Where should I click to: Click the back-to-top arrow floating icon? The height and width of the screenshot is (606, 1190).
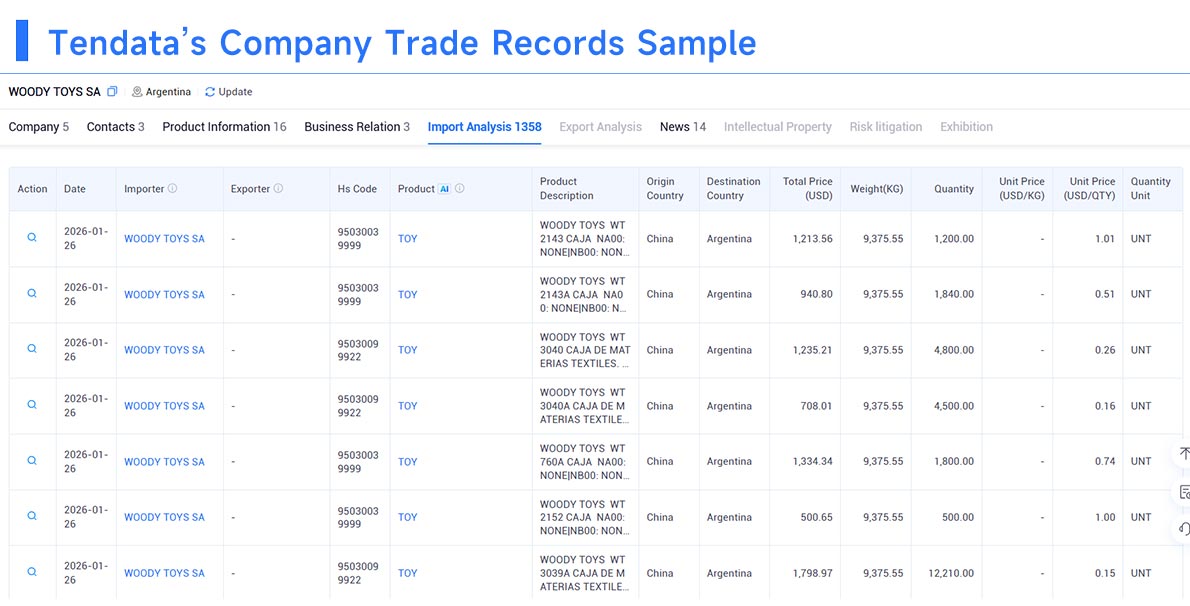pyautogui.click(x=1184, y=454)
